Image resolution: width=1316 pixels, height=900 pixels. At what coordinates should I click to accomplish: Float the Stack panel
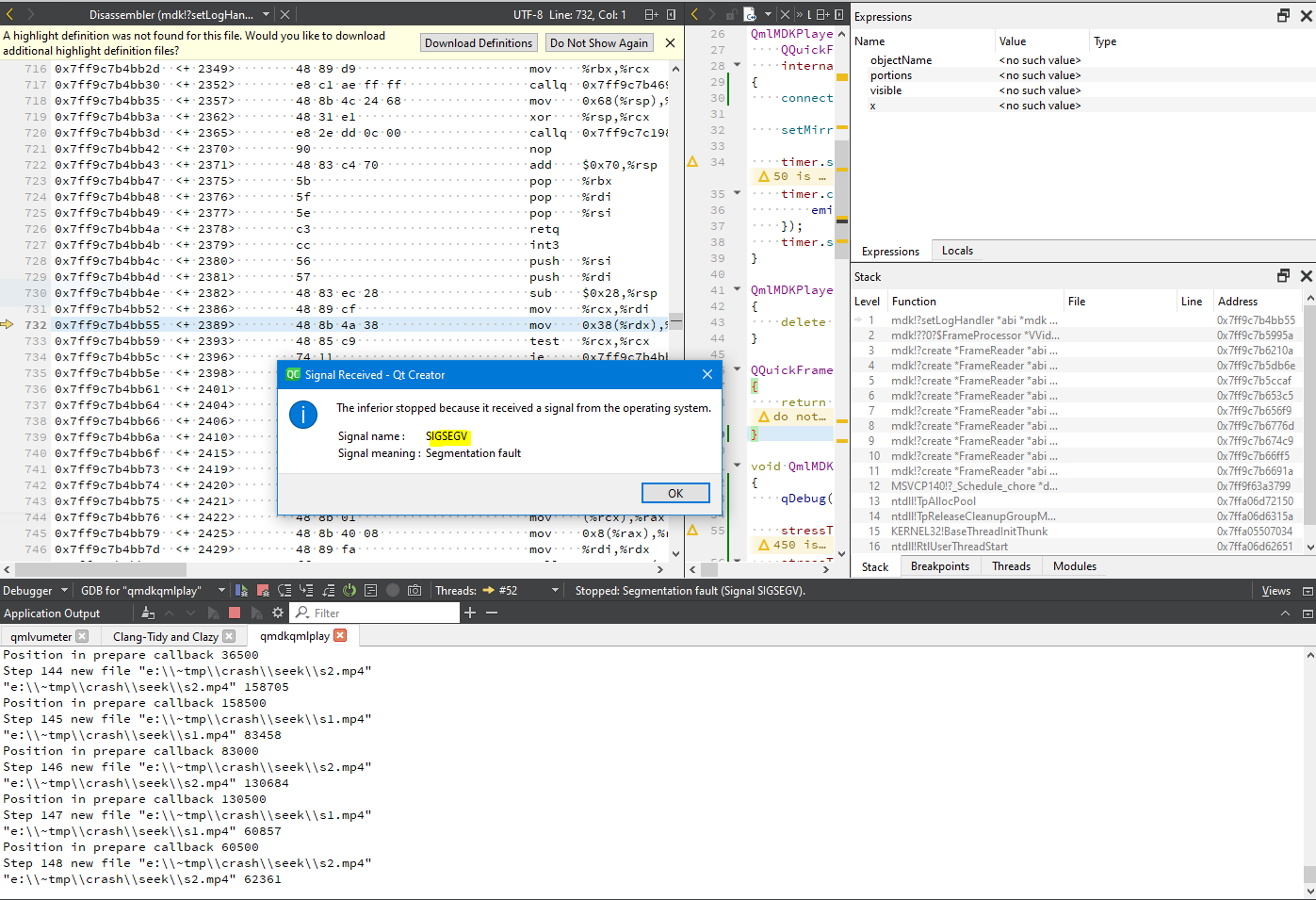1283,275
